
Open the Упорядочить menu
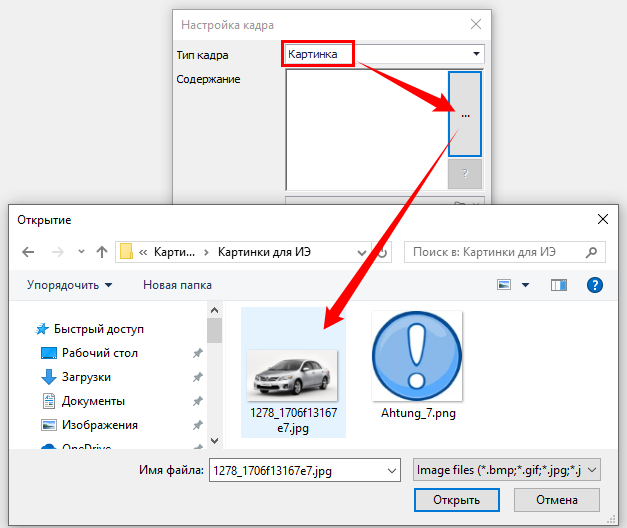coord(69,285)
